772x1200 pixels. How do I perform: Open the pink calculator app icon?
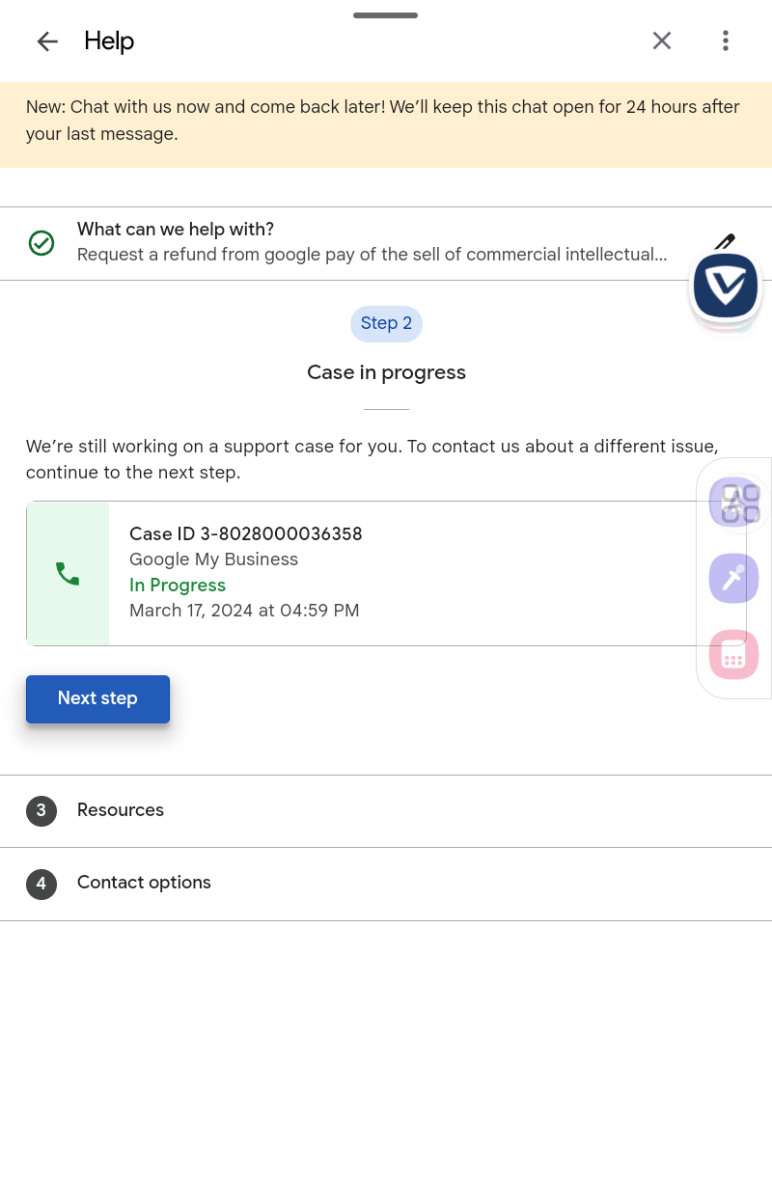(734, 654)
